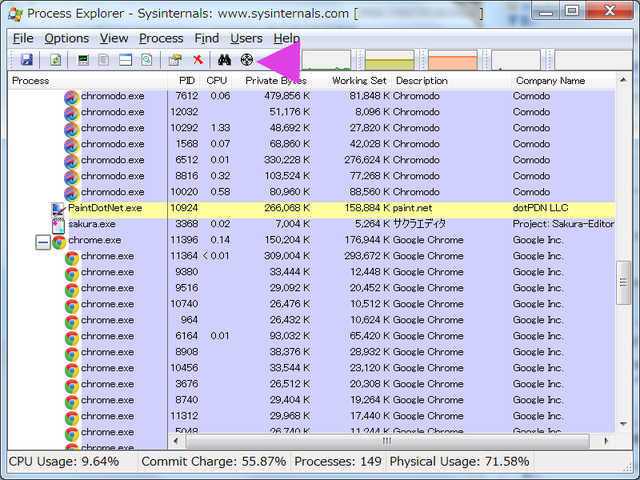Image resolution: width=640 pixels, height=480 pixels.
Task: Select chromodo.exe with PID 8816
Action: [x=312, y=176]
